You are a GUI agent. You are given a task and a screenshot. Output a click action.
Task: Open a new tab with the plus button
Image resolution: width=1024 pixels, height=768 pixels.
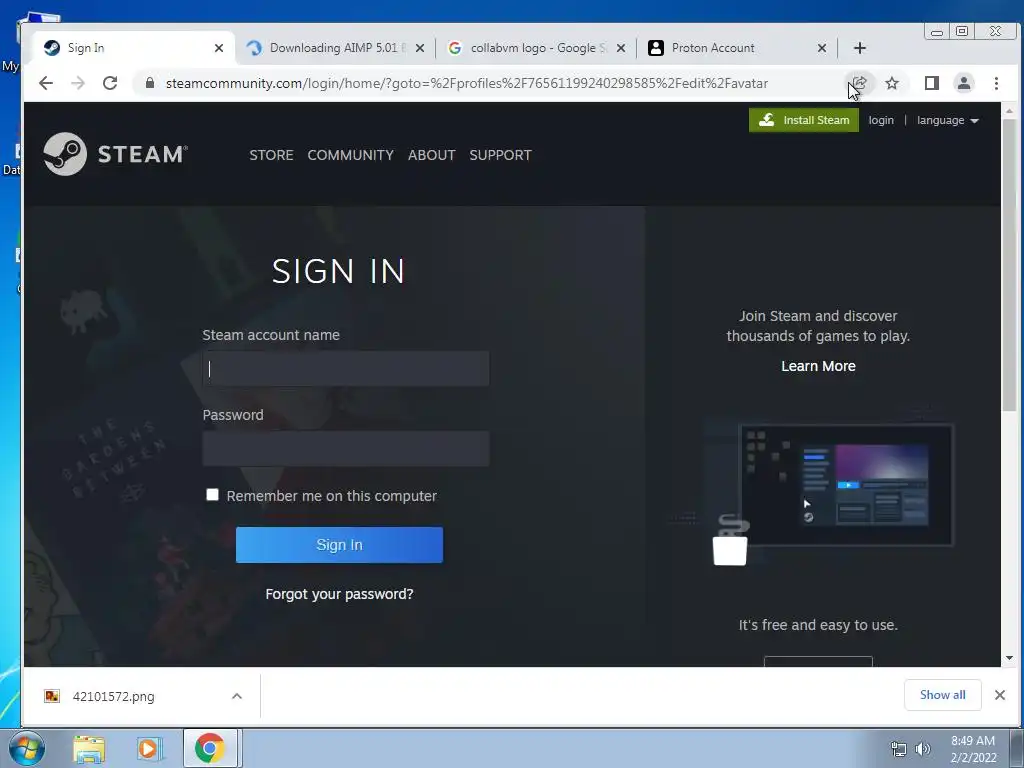(859, 48)
